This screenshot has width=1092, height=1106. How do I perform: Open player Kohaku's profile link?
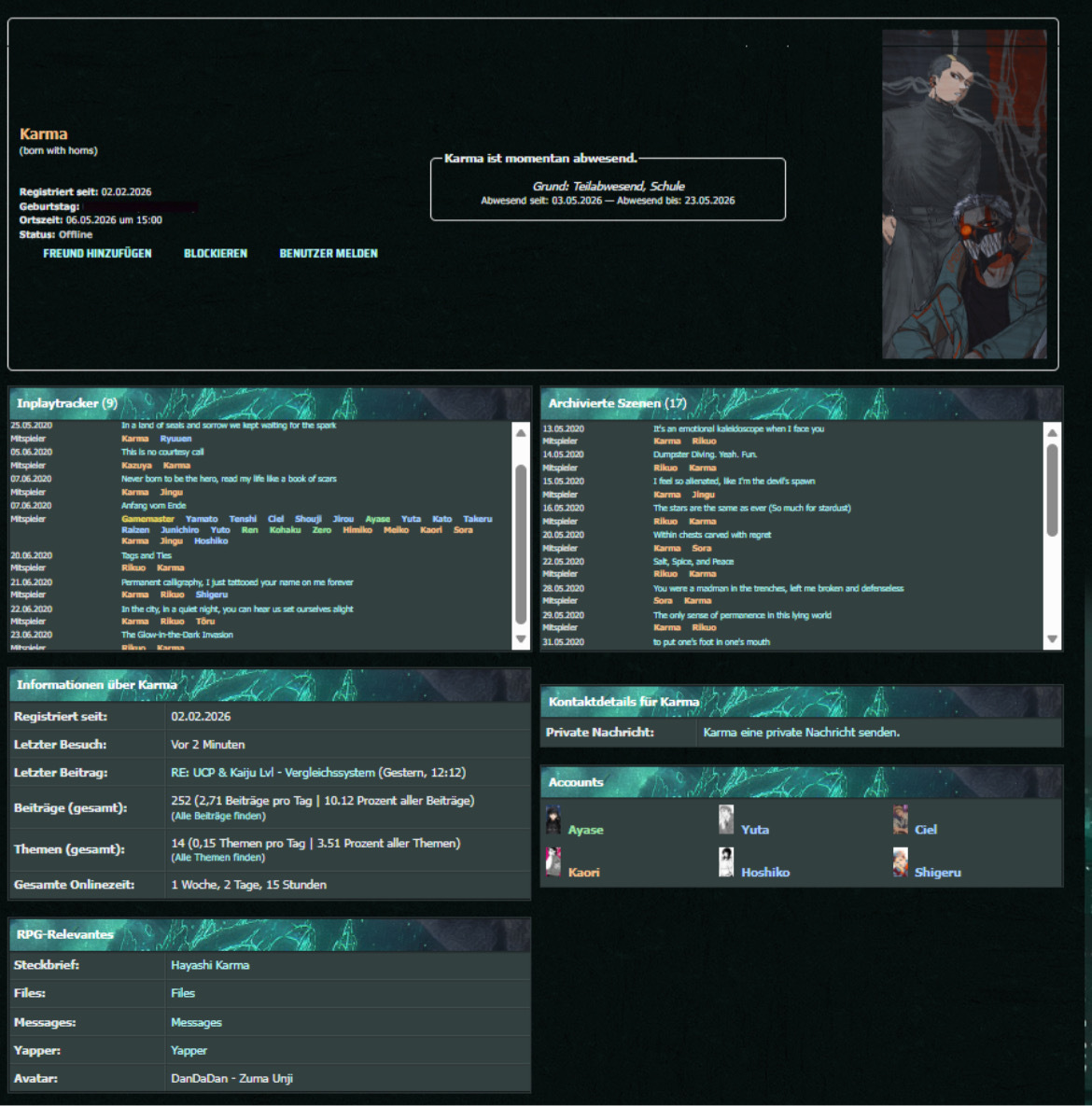click(285, 530)
